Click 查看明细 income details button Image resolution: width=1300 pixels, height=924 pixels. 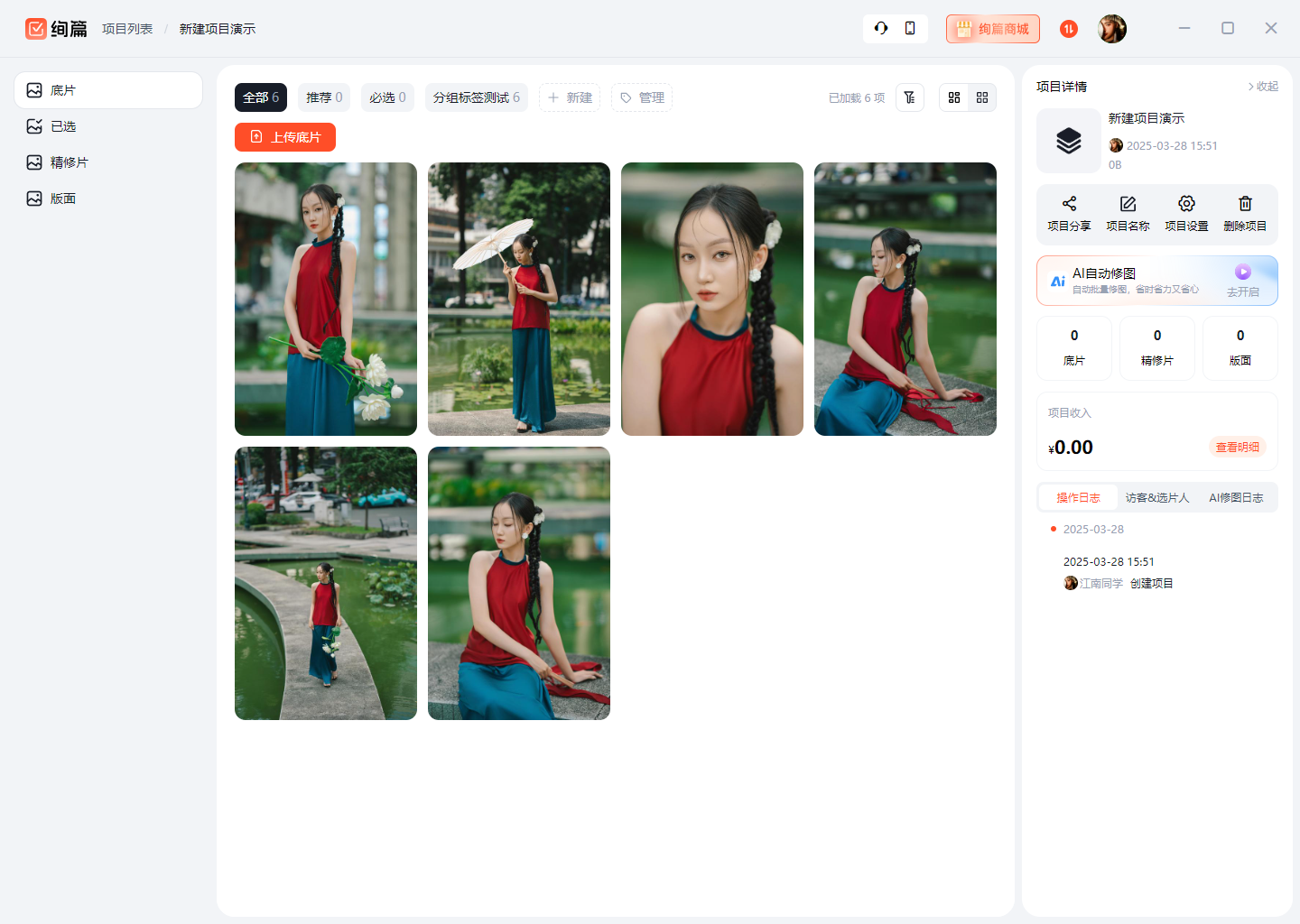pos(1237,448)
